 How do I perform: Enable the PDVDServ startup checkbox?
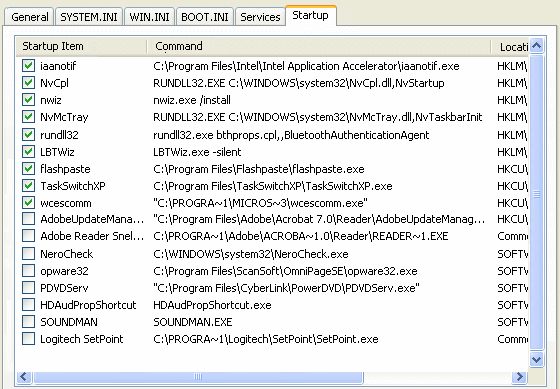(x=28, y=288)
